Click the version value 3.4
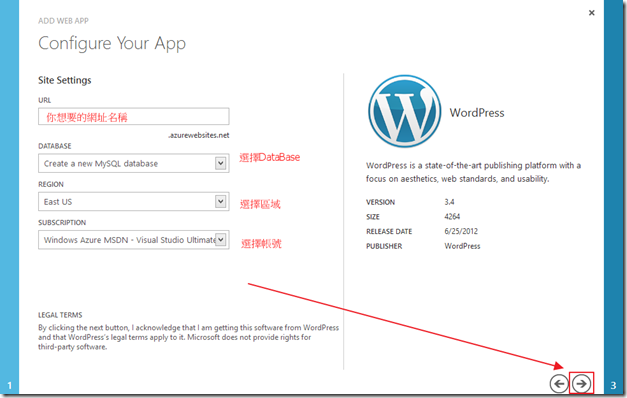 (449, 202)
